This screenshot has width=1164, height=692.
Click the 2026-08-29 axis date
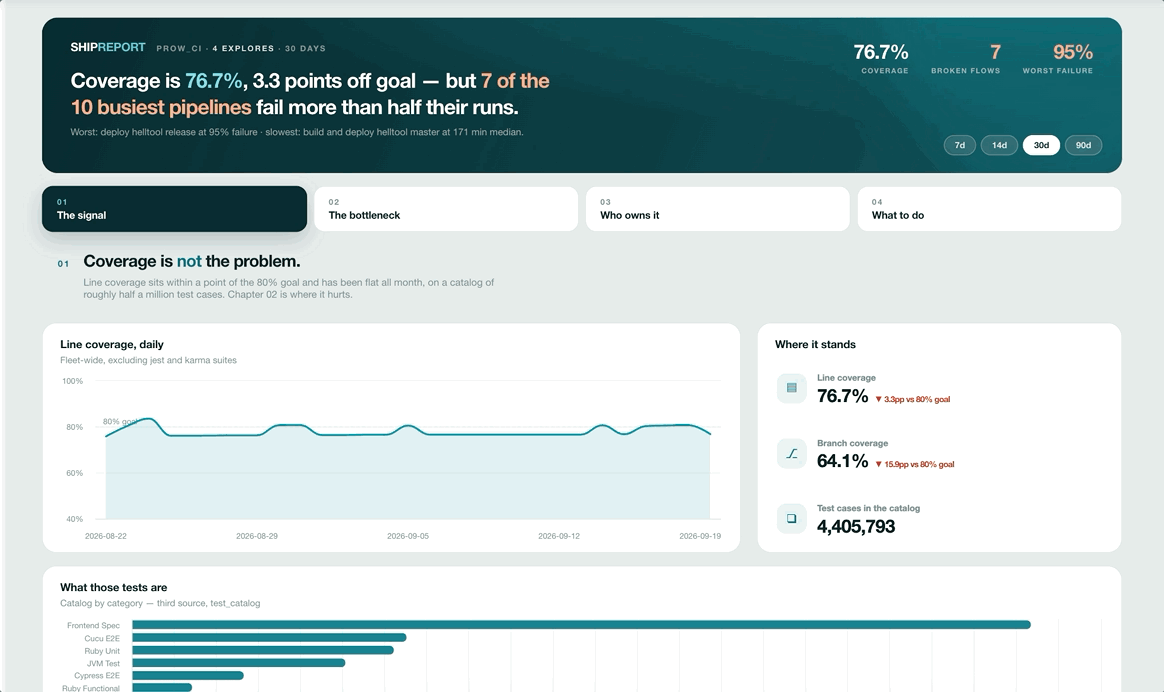coord(257,536)
